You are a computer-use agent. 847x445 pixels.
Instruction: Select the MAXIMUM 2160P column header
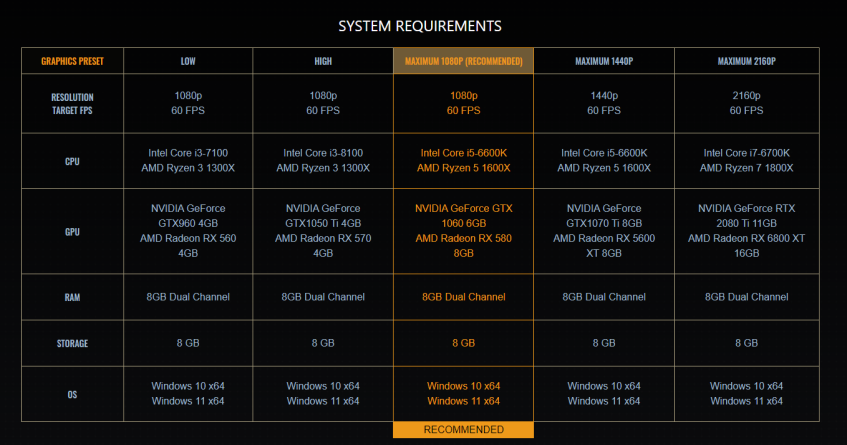746,61
